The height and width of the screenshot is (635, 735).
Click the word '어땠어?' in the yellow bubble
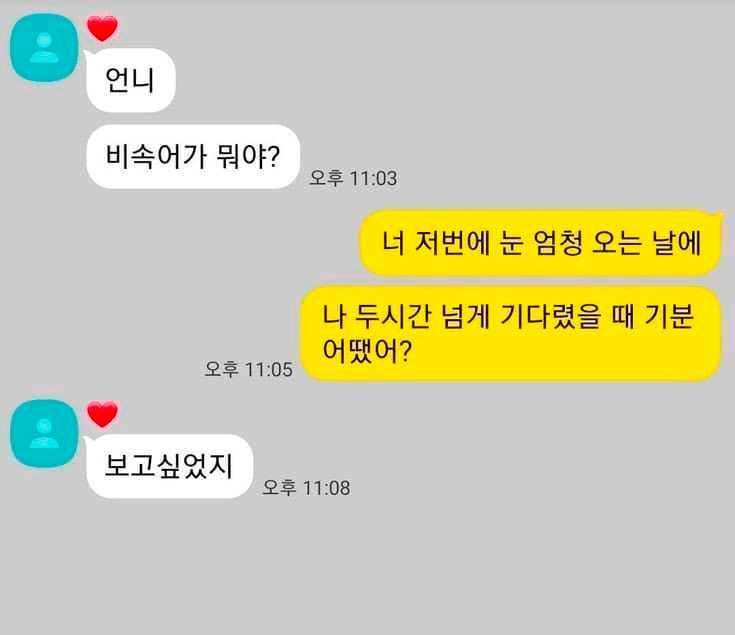pos(367,351)
